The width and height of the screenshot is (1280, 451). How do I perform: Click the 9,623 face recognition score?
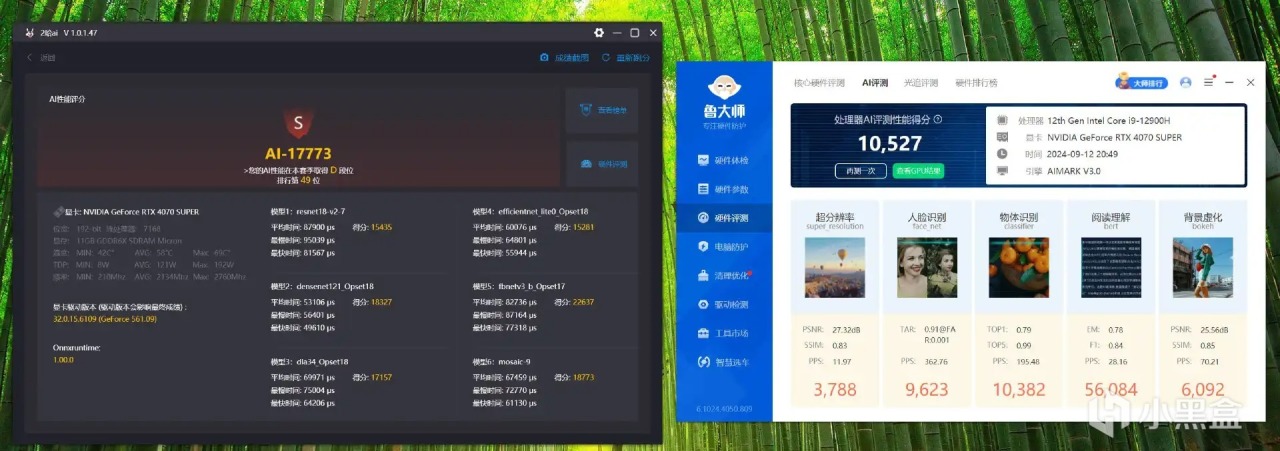927,391
